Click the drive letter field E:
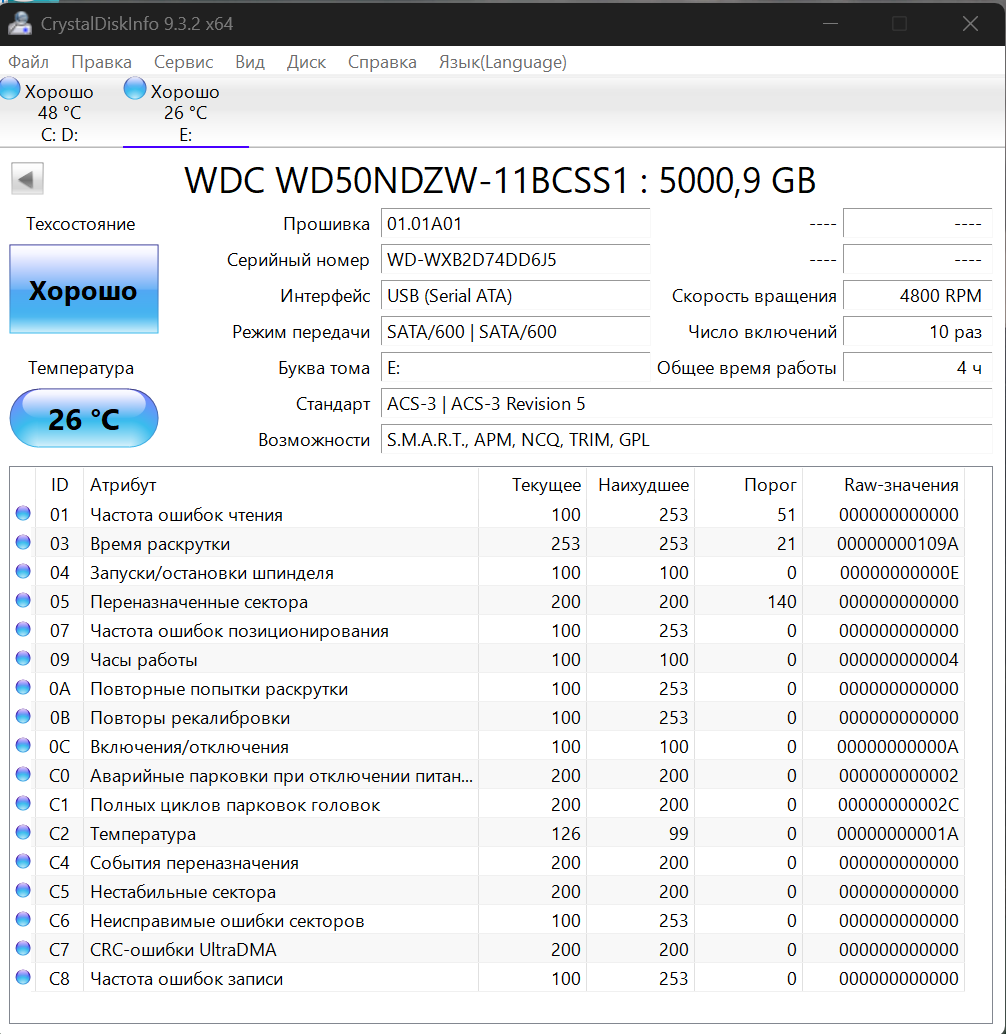 point(515,367)
